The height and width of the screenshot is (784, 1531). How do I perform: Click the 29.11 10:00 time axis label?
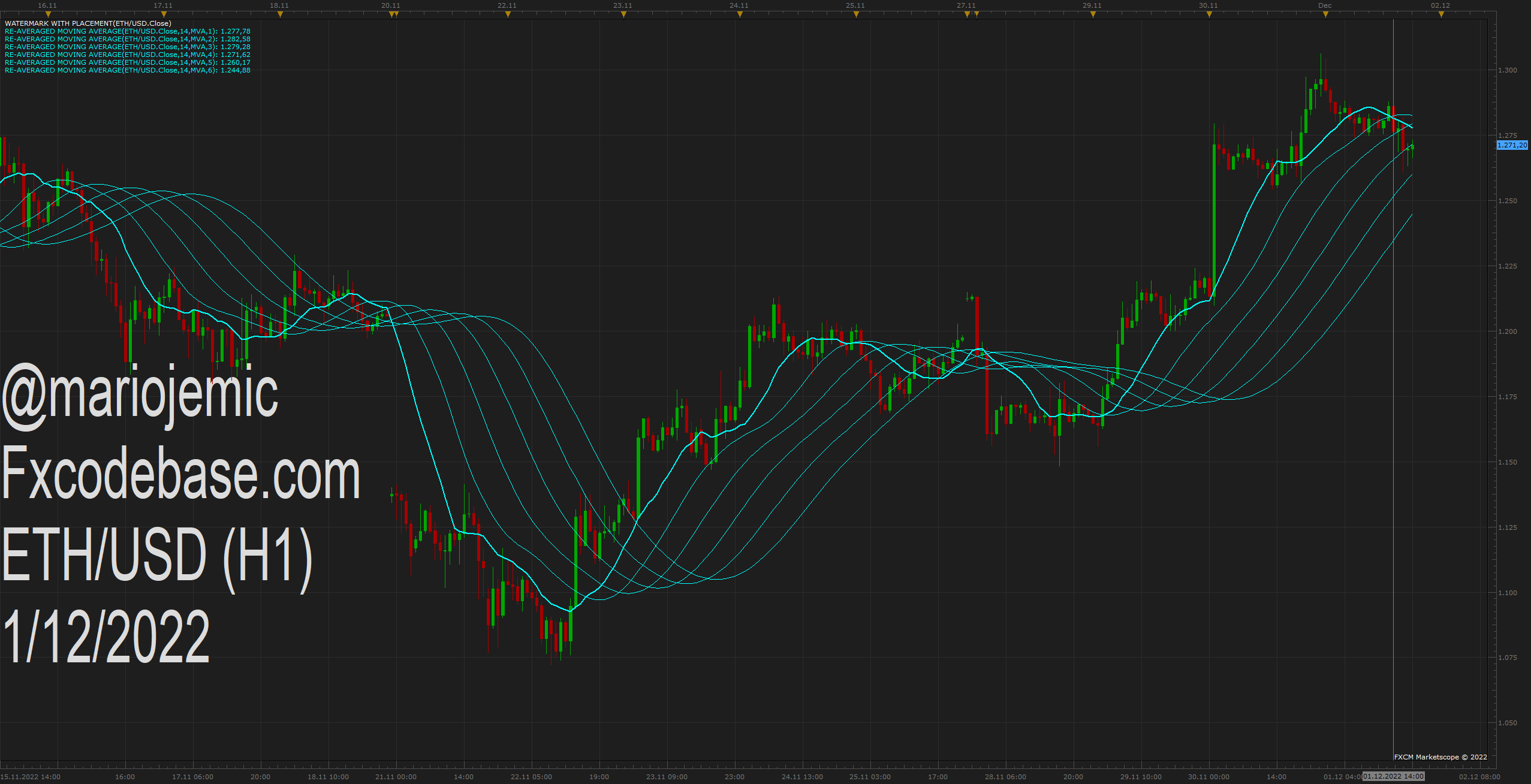(x=1141, y=777)
